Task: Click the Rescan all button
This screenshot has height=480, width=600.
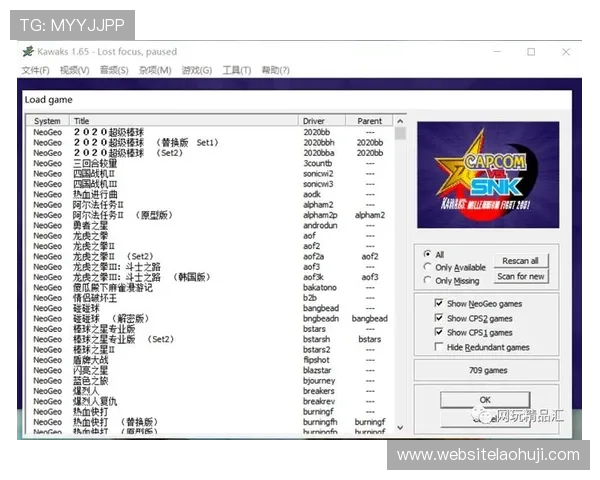Action: tap(520, 261)
